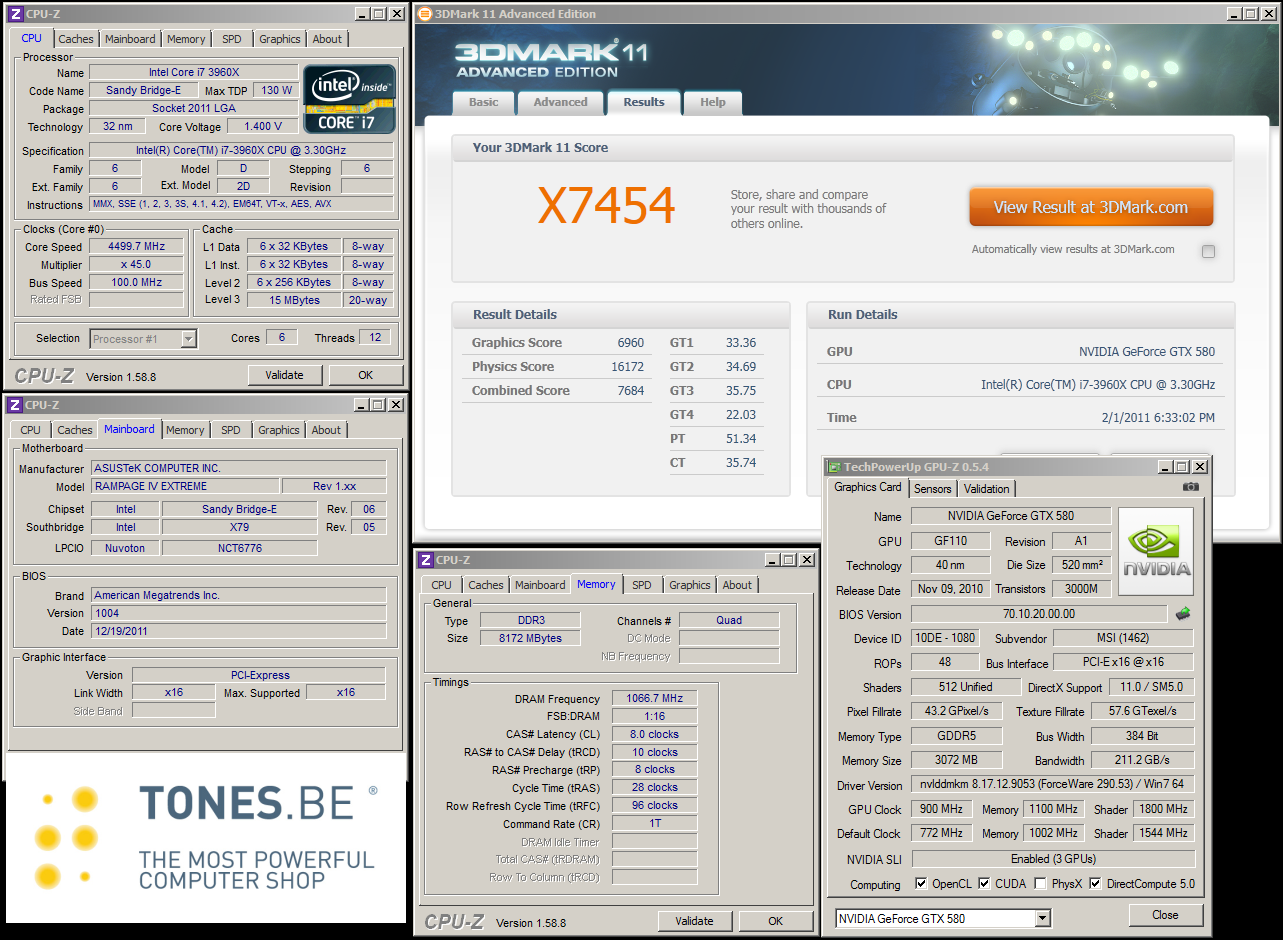
Task: Click the Level 3 cache value 15 MBytes
Action: pos(294,300)
